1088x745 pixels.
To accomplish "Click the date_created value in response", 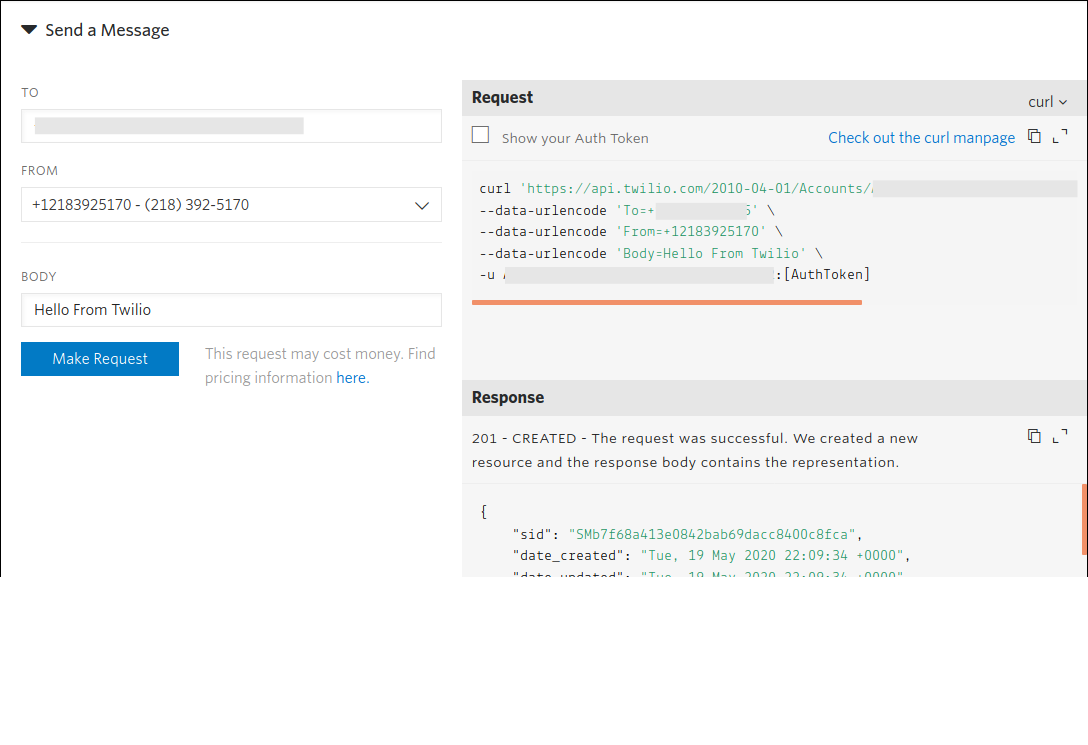I will [772, 556].
